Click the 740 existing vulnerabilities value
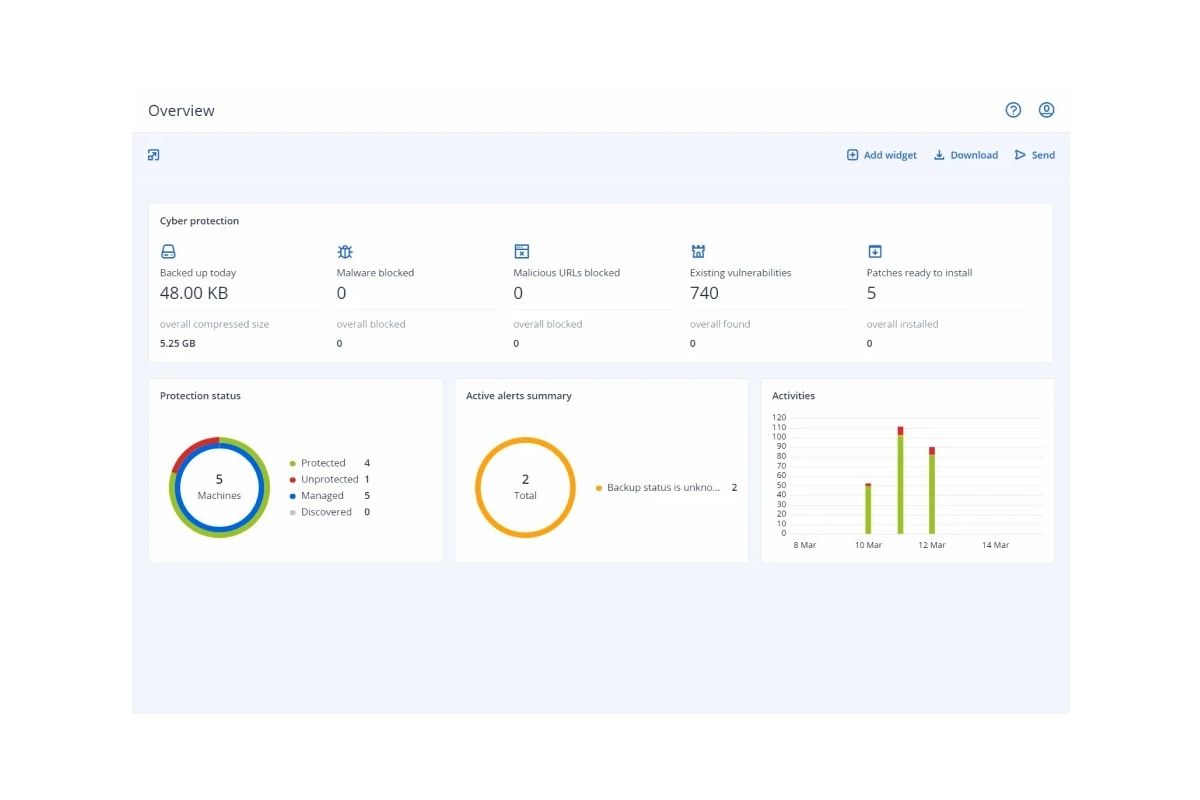This screenshot has height=800, width=1200. (704, 293)
